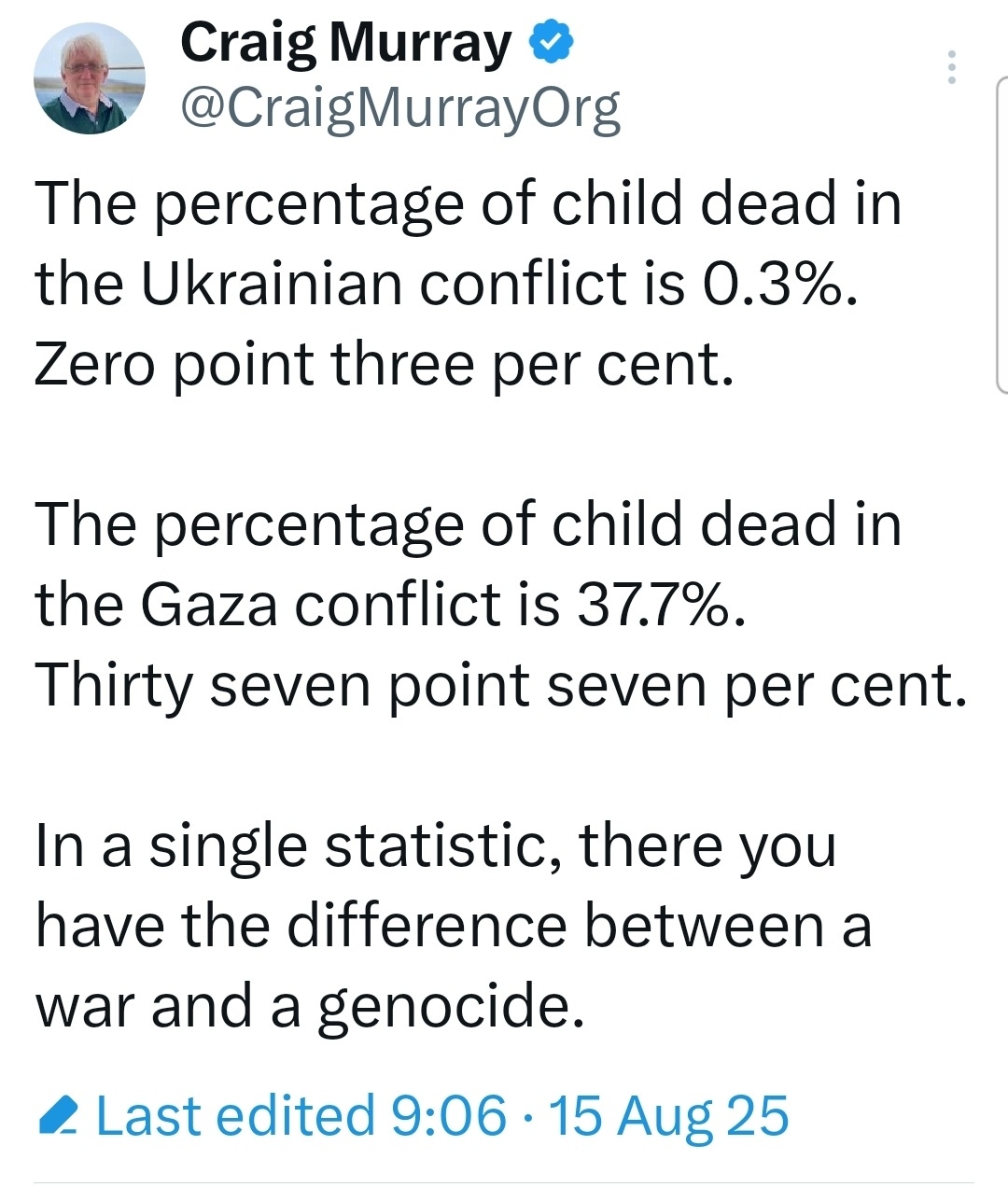Click the 0.3% figure in the post
This screenshot has height=1187, width=1008.
(776, 284)
